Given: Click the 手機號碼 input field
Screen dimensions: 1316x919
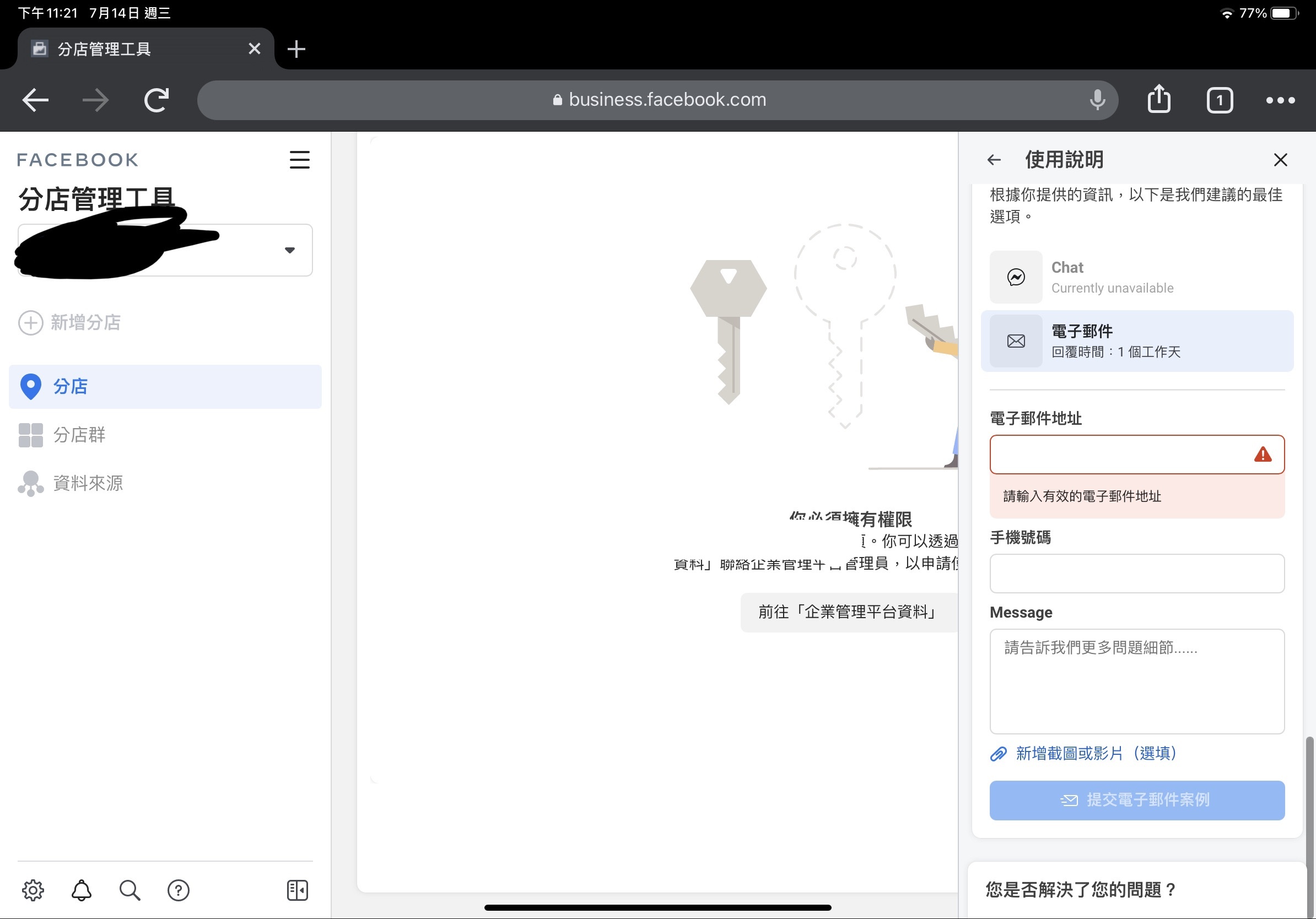Looking at the screenshot, I should click(1137, 573).
